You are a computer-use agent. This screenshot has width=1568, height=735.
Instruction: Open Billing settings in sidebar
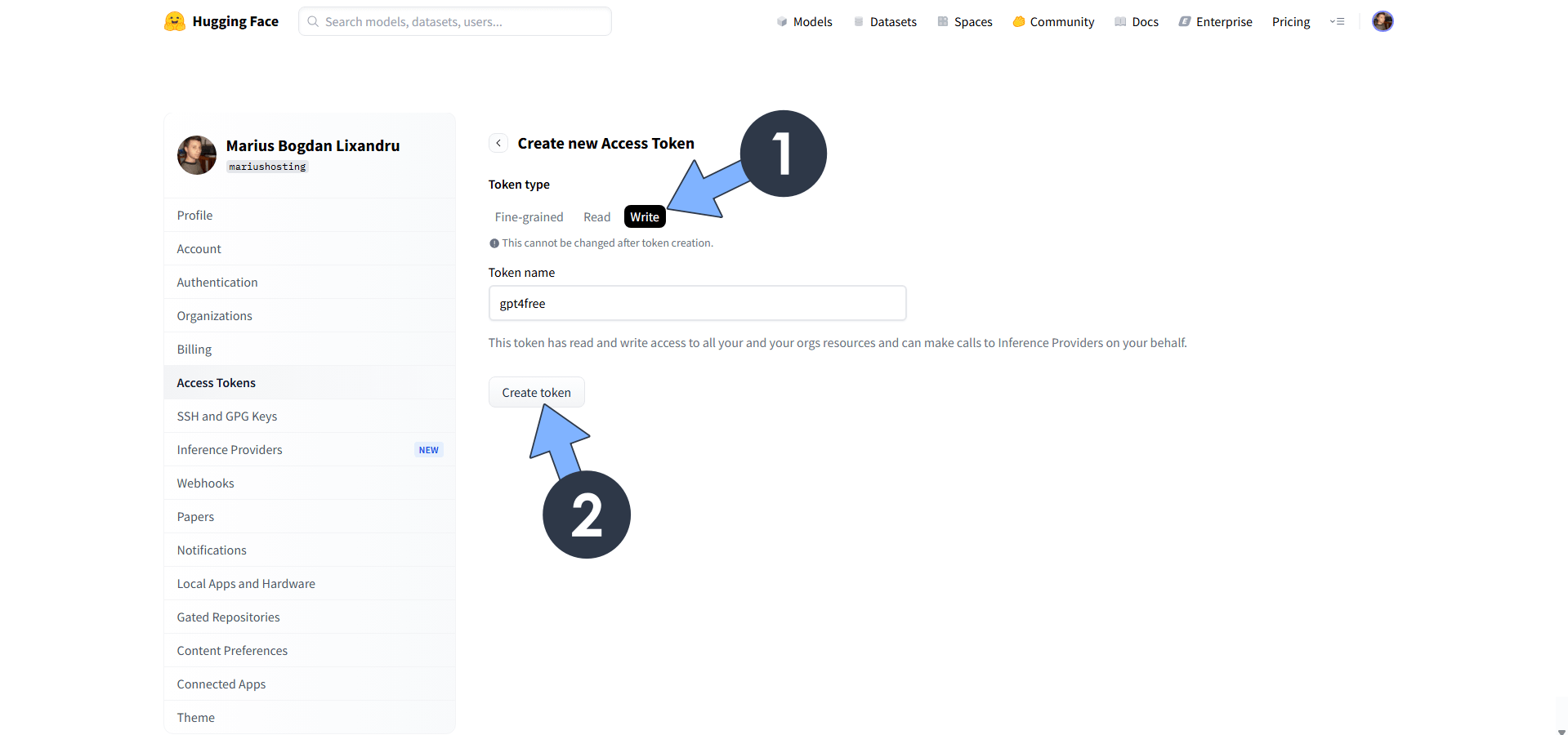[x=310, y=349]
